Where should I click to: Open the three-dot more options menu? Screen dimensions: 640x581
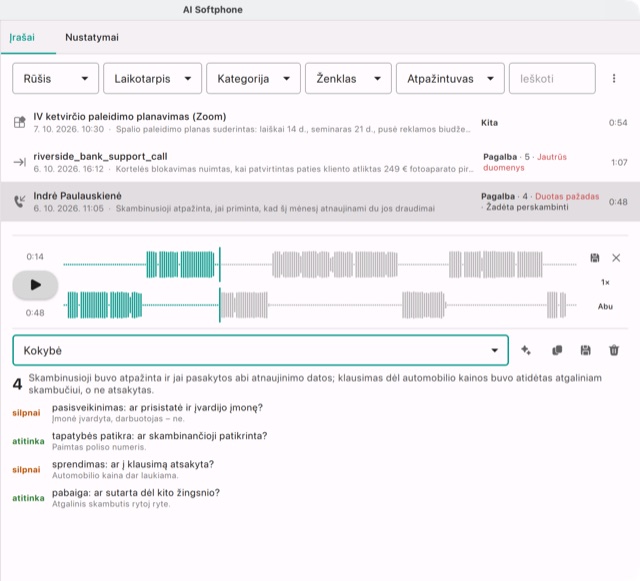pos(614,78)
